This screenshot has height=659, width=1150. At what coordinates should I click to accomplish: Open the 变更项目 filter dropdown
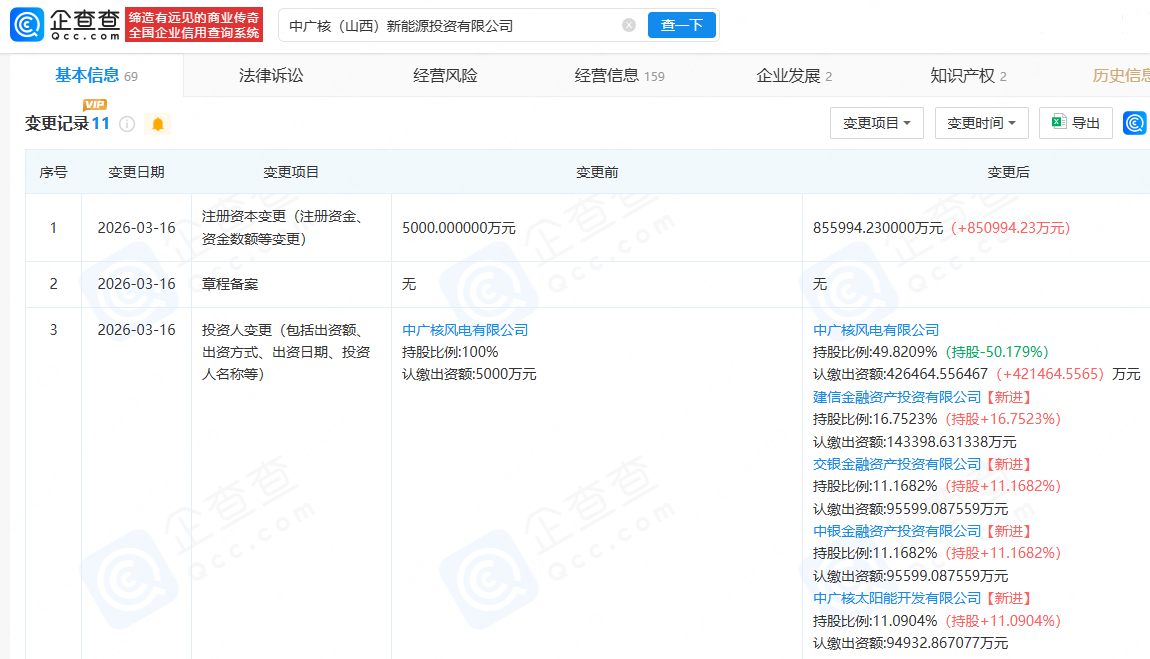point(877,122)
